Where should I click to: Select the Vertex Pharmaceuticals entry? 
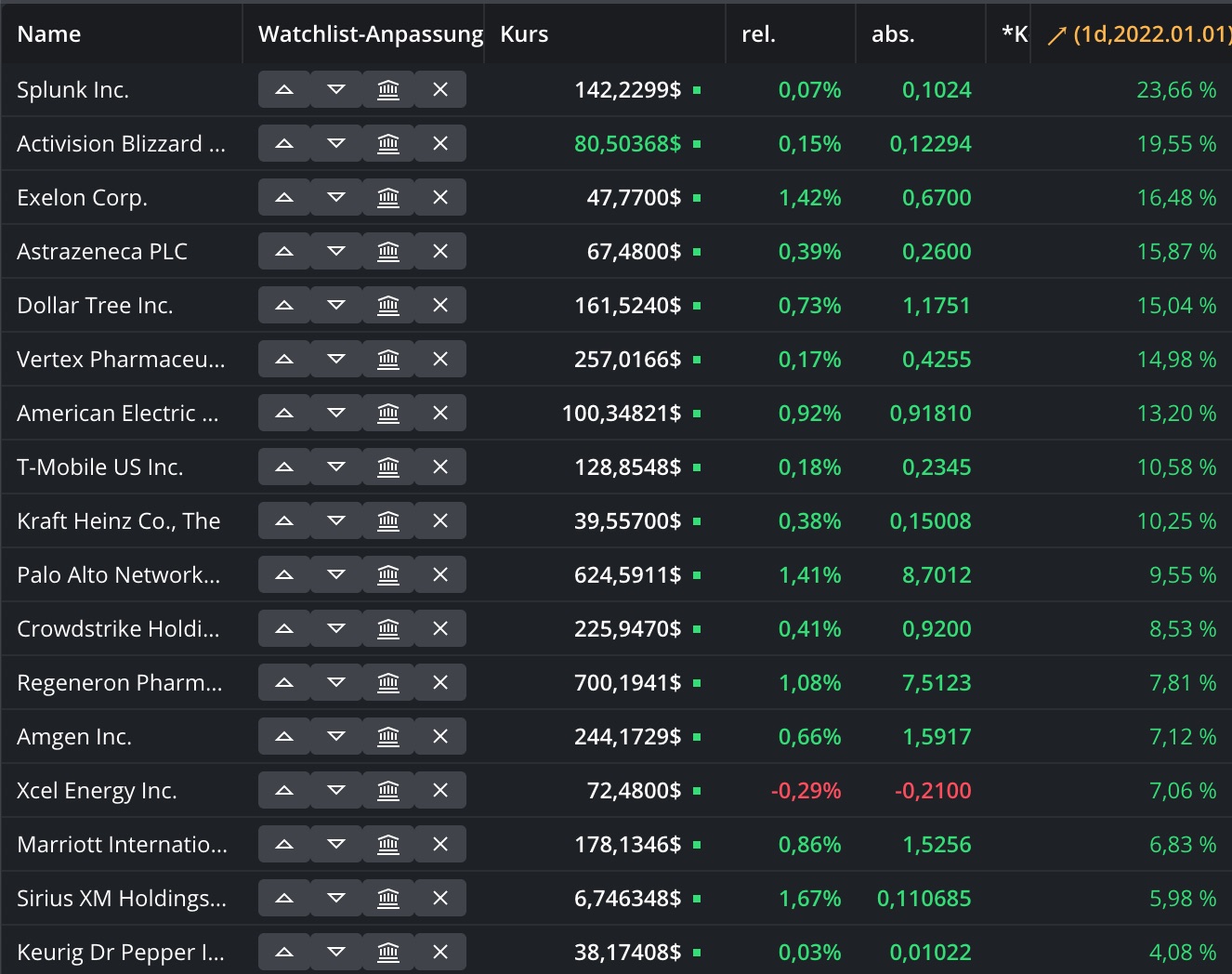pos(121,359)
